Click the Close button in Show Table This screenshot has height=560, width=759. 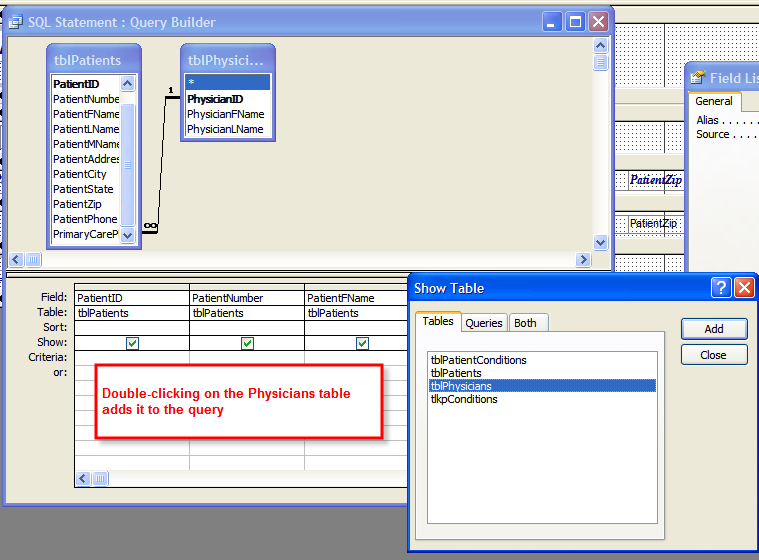[714, 355]
